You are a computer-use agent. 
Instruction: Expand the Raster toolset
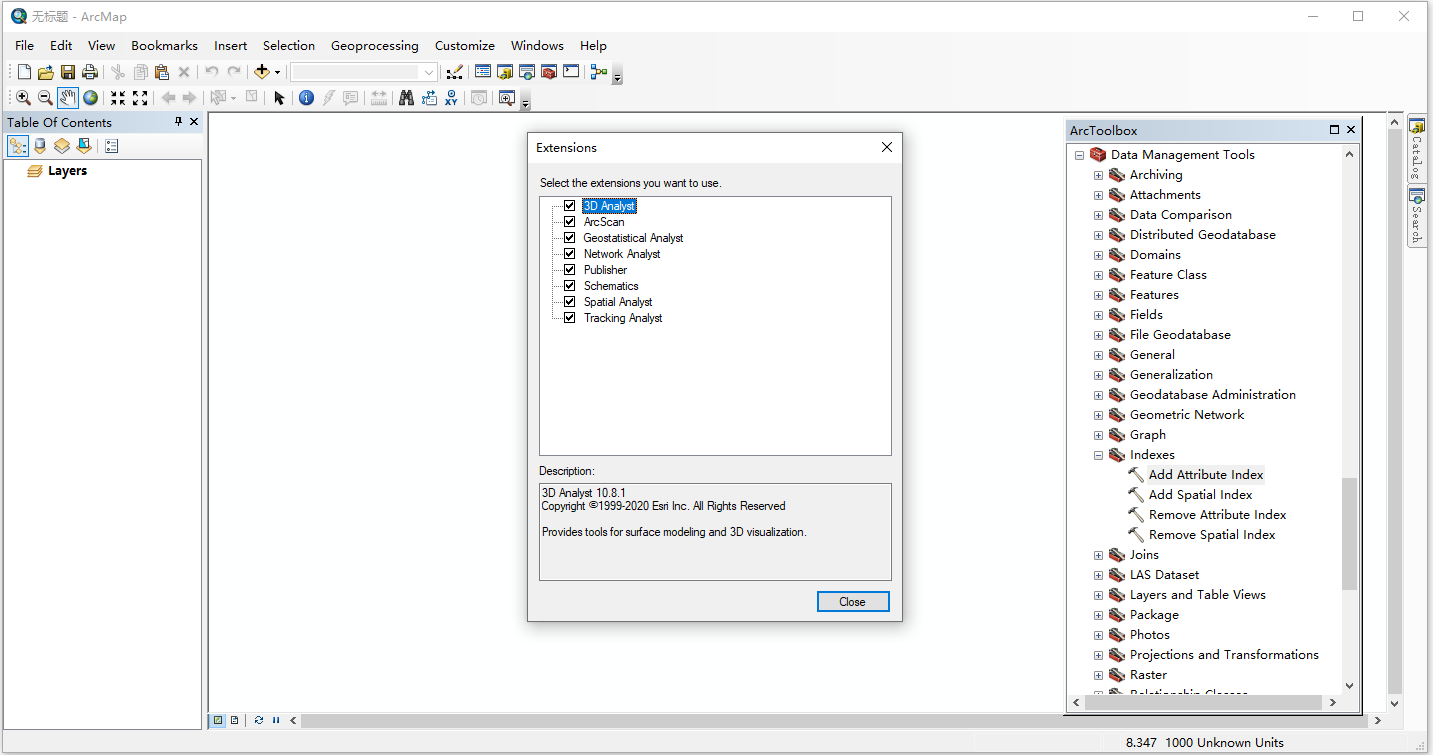coord(1099,675)
